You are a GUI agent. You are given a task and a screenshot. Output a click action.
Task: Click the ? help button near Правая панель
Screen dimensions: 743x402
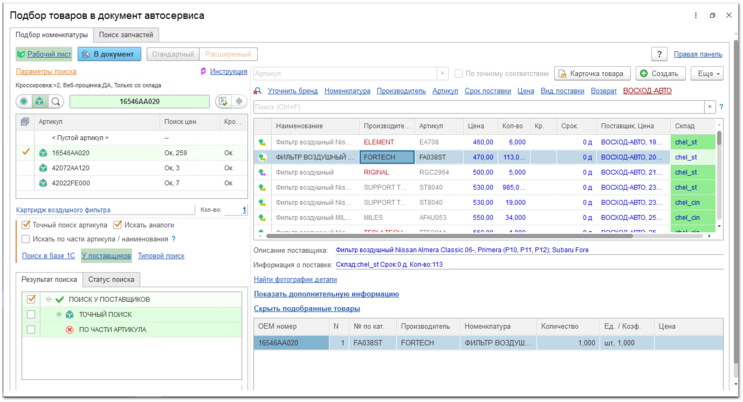click(x=659, y=55)
